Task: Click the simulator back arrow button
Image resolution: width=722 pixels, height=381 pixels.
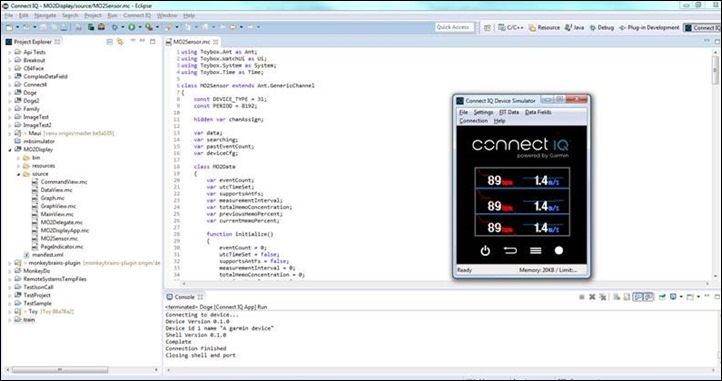Action: point(510,251)
